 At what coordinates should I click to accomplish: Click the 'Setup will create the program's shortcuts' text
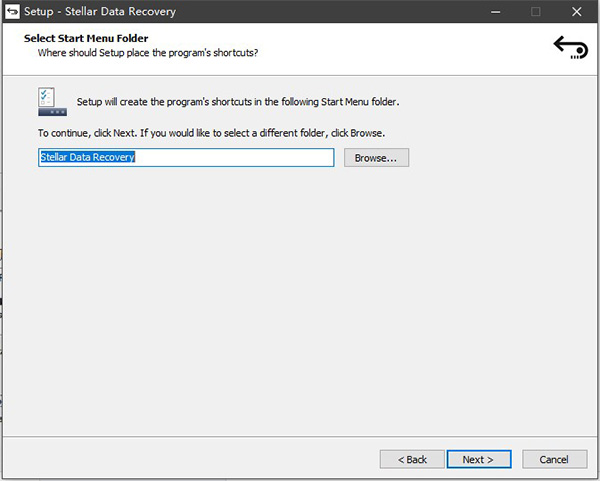click(238, 102)
